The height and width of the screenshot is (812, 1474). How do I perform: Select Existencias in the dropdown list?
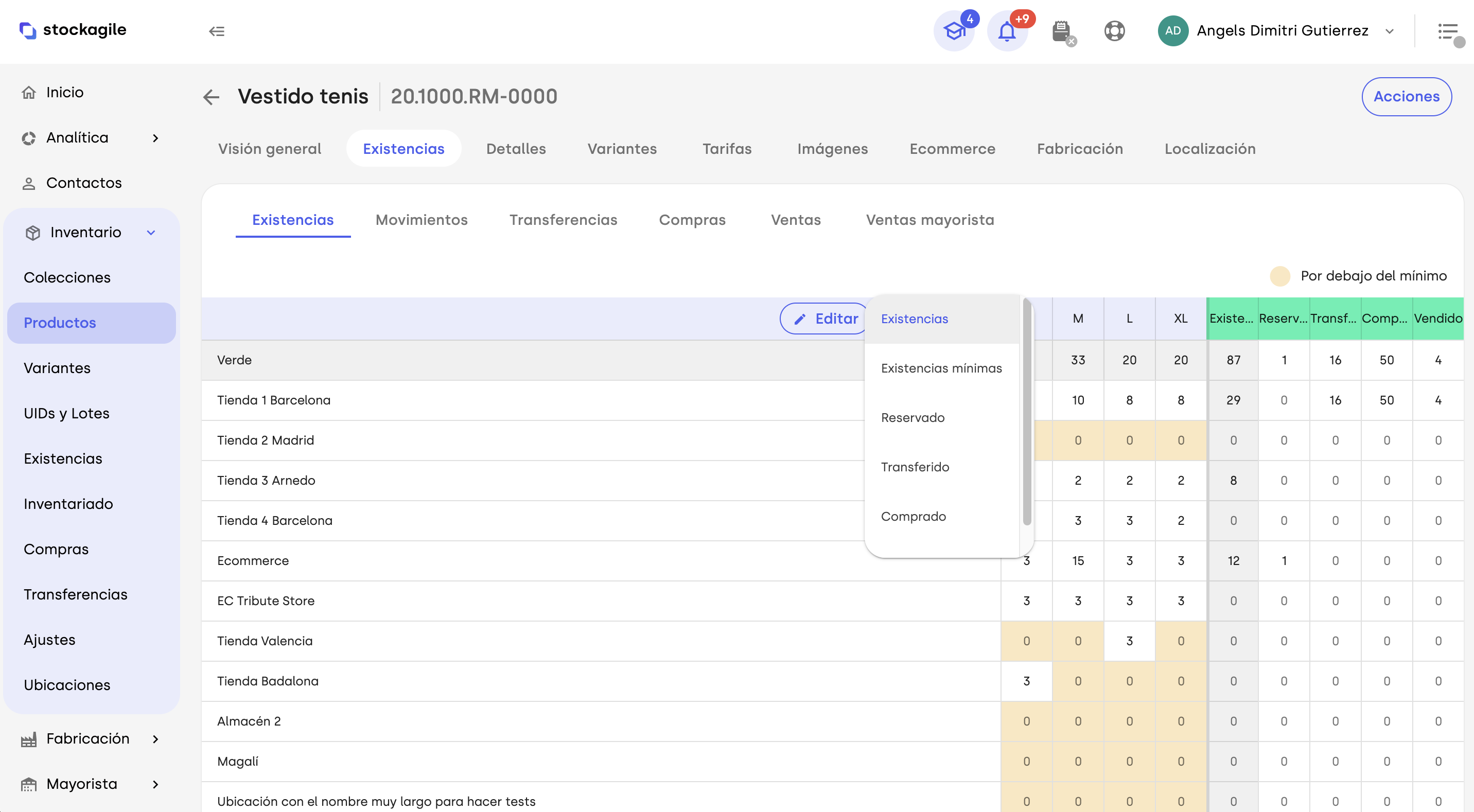tap(942, 319)
